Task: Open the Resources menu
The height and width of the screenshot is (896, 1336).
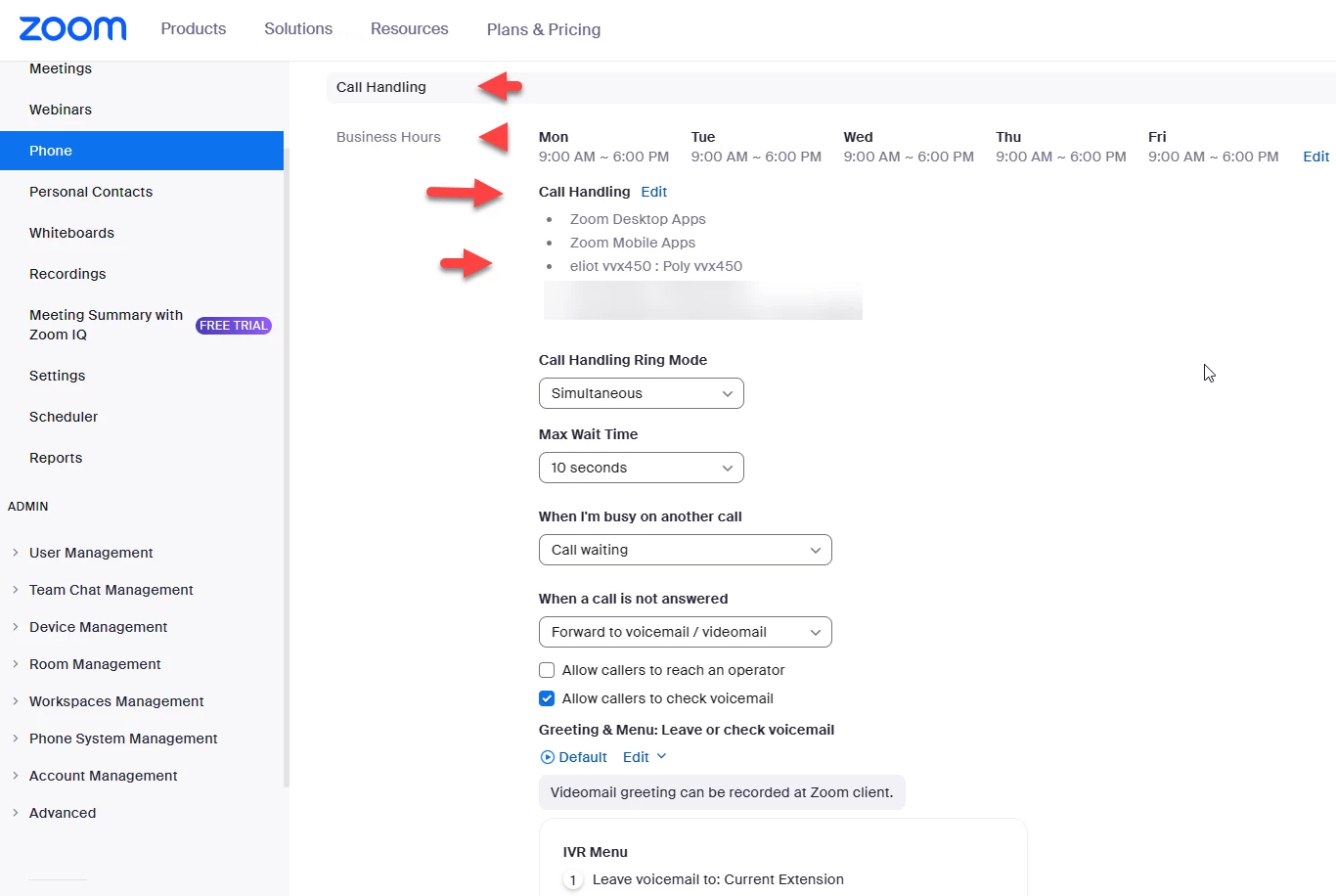Action: point(410,29)
